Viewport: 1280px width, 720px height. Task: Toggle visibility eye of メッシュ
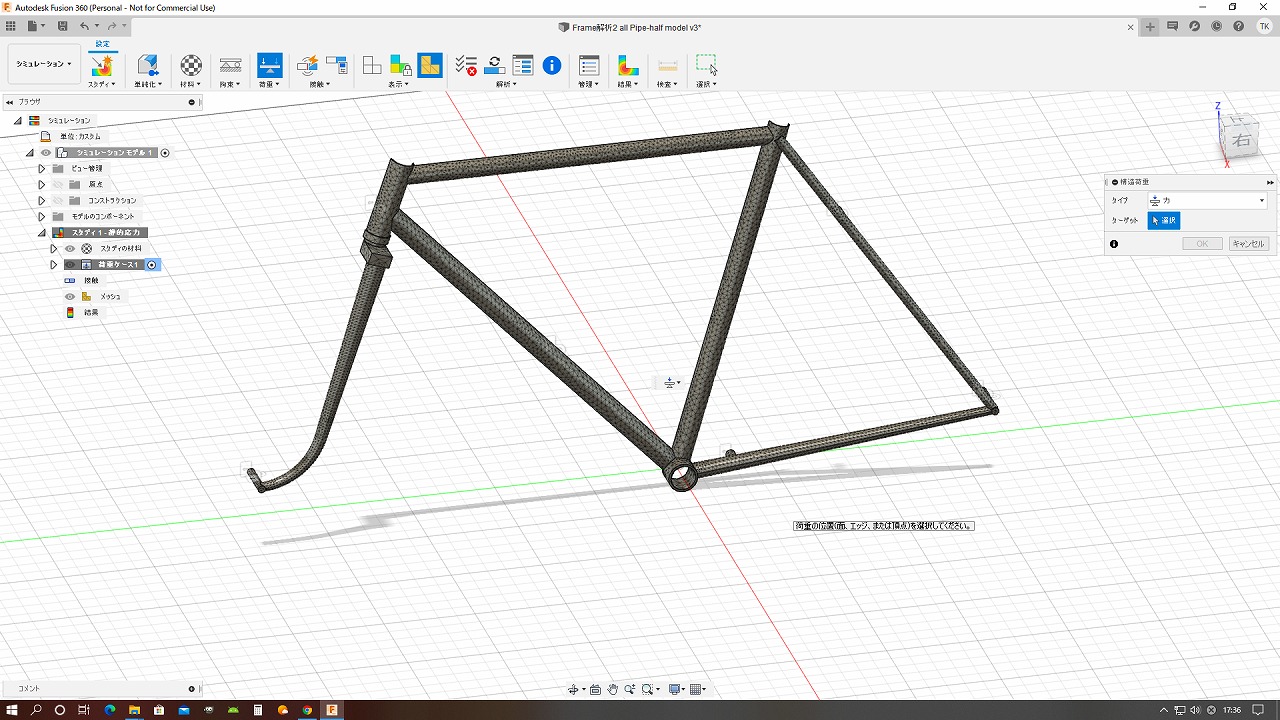70,297
